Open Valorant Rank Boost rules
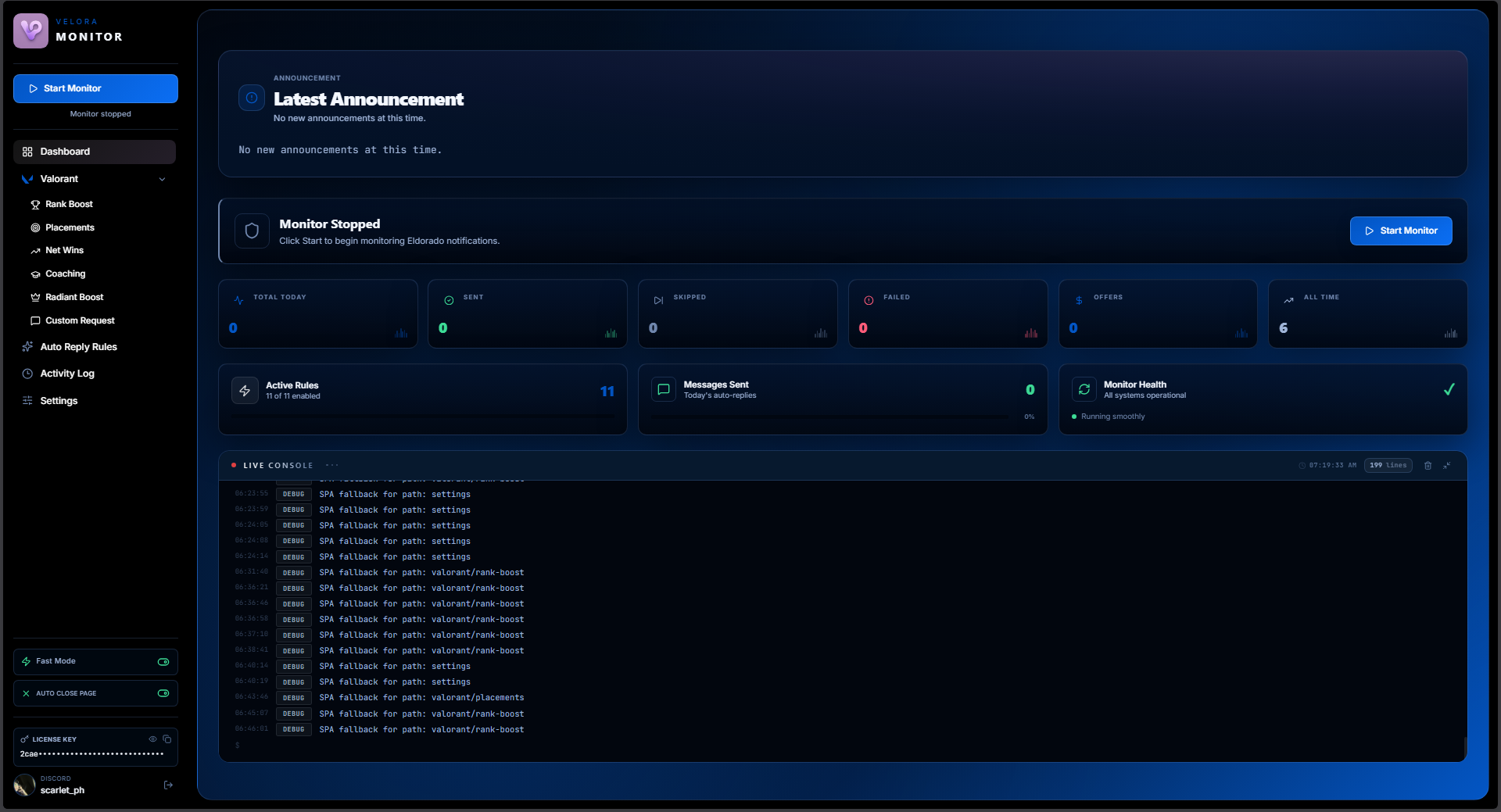Viewport: 1501px width, 812px height. pyautogui.click(x=69, y=204)
